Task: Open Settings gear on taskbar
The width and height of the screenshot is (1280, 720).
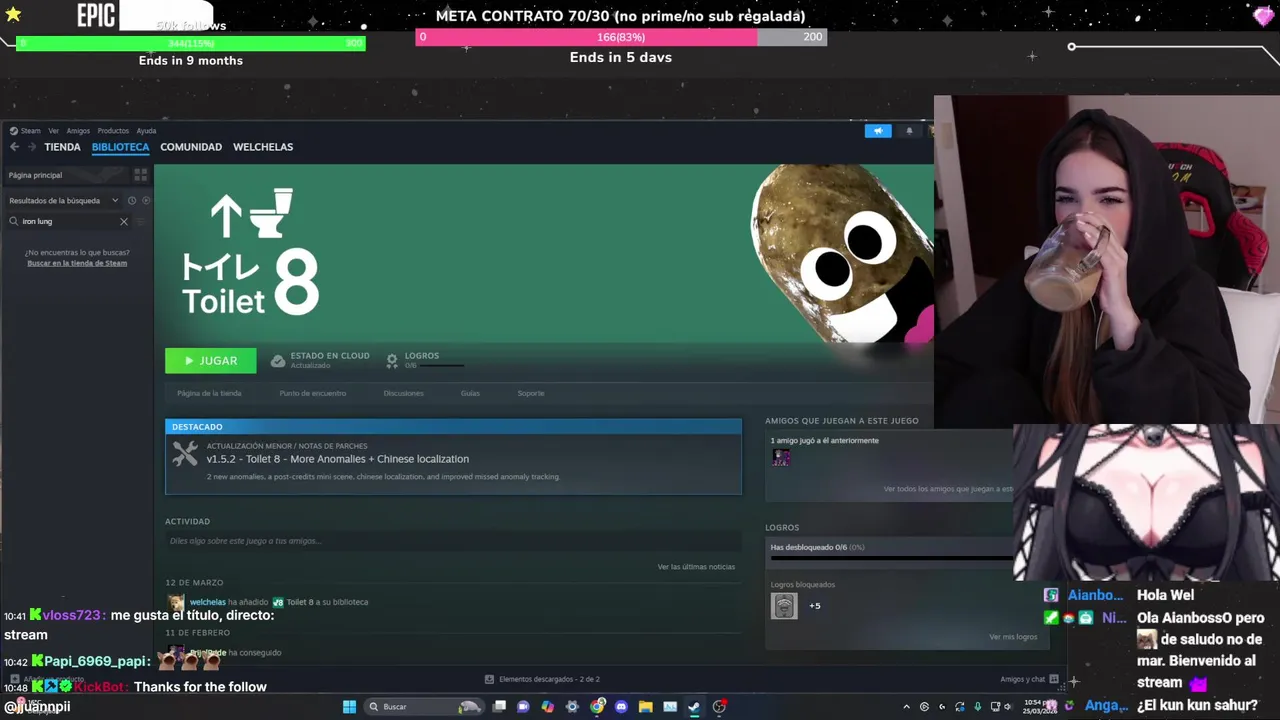Action: tap(572, 707)
